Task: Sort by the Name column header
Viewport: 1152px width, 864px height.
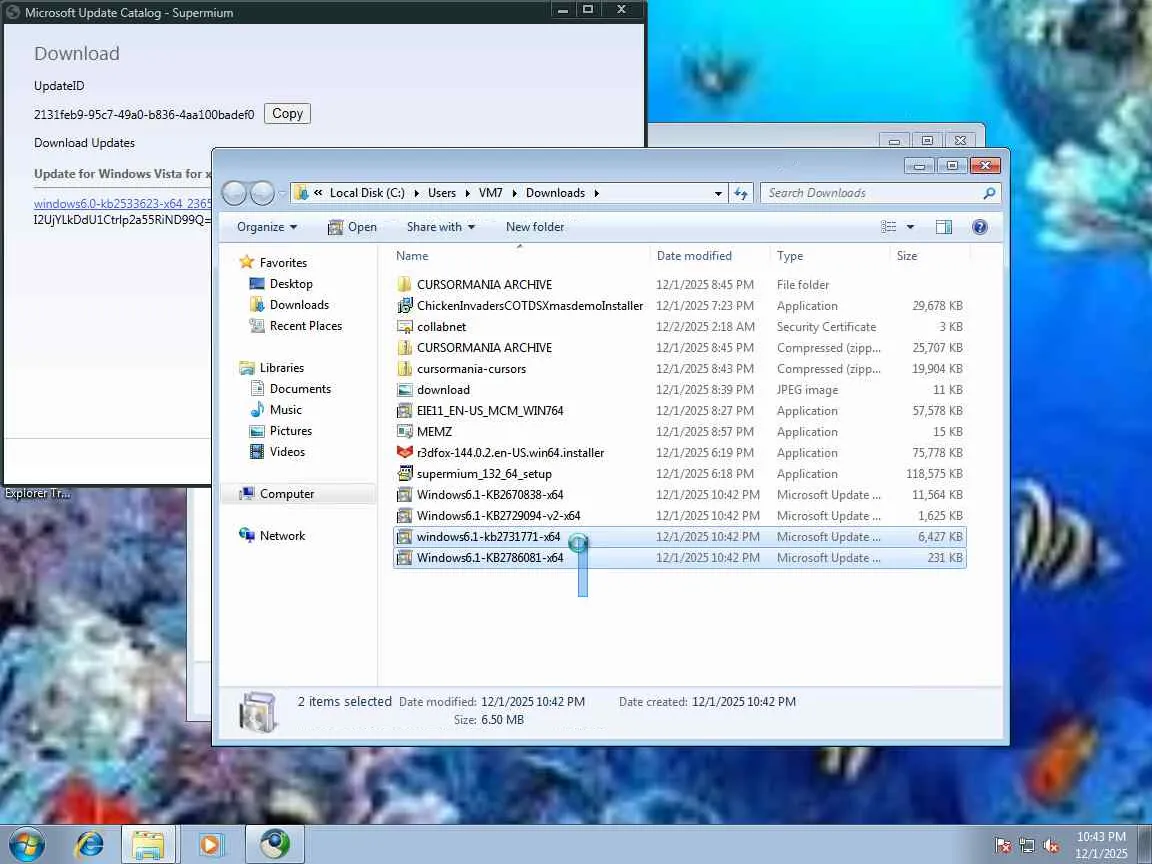Action: [x=412, y=256]
